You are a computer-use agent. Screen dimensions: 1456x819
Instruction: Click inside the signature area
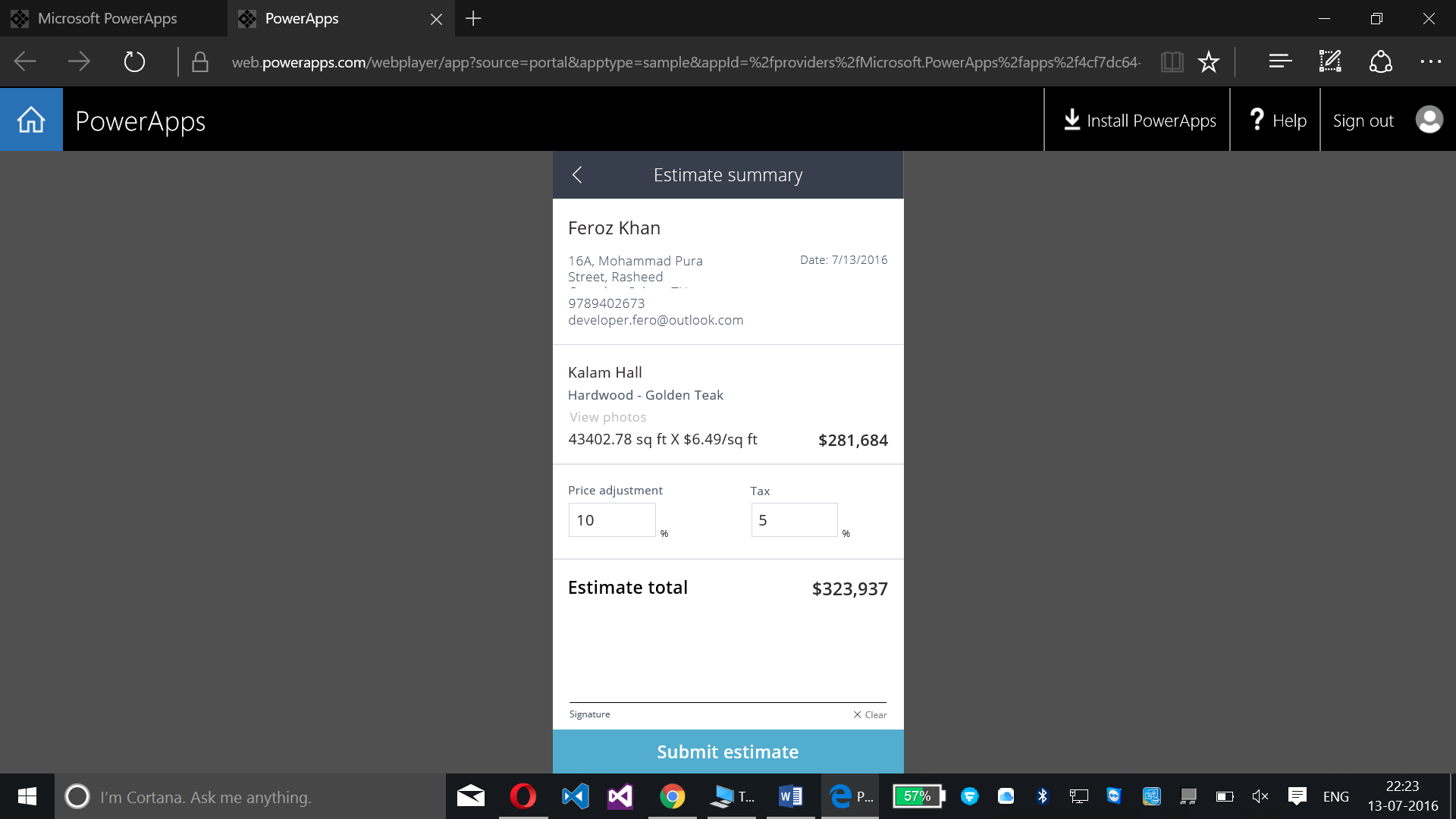pyautogui.click(x=728, y=656)
